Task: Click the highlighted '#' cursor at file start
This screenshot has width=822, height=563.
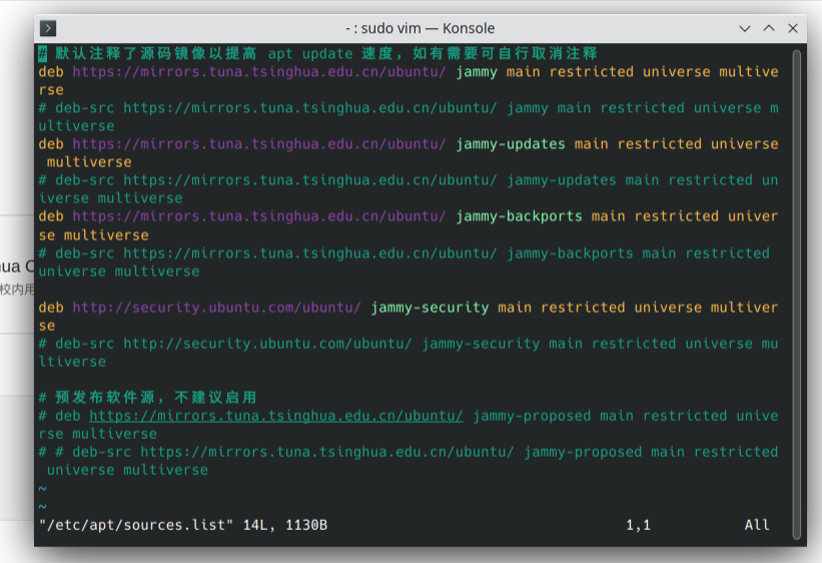Action: pyautogui.click(x=42, y=53)
